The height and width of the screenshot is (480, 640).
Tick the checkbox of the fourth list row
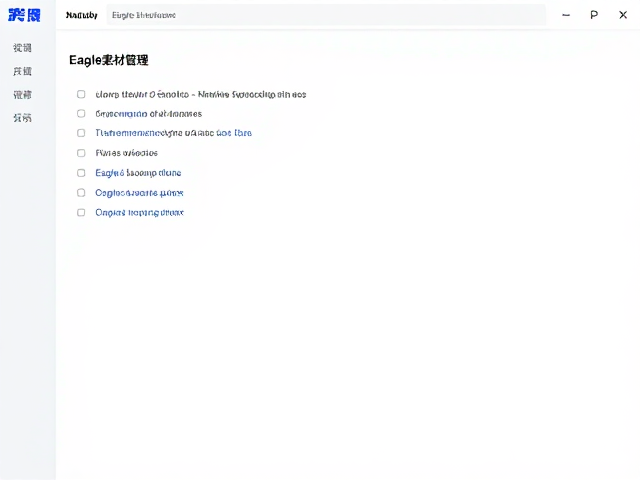(x=81, y=153)
